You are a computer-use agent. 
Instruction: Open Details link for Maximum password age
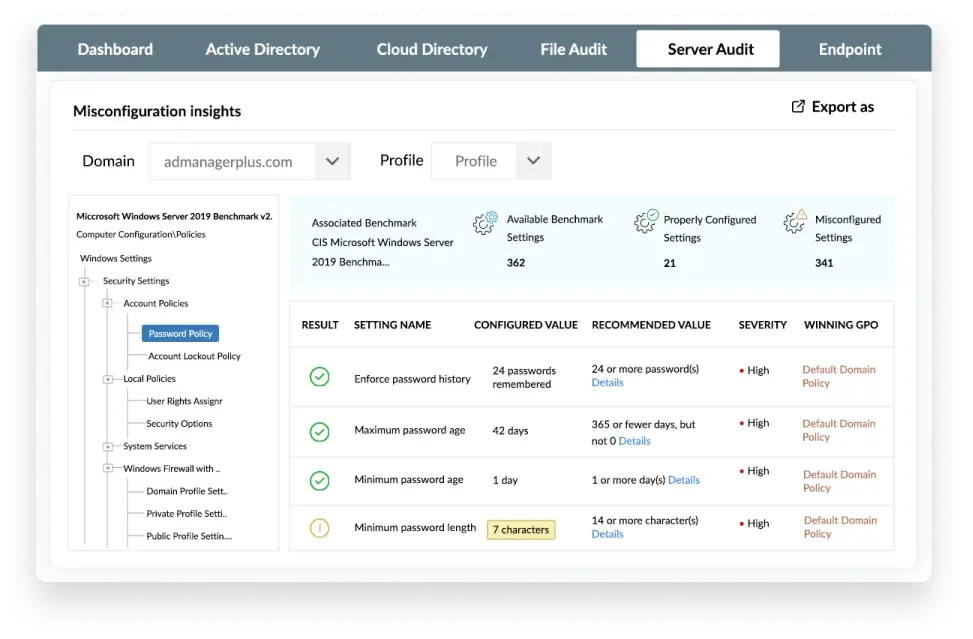pos(634,441)
